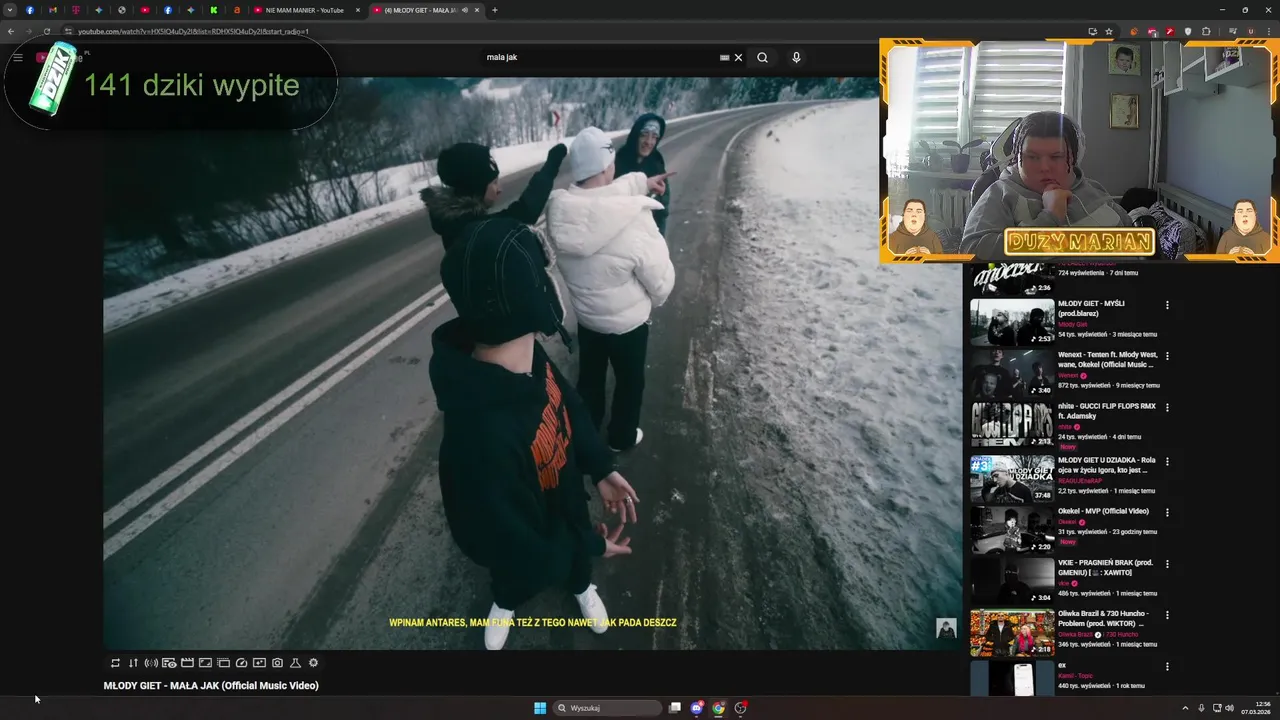Bookmark this page with the star icon

[x=1109, y=31]
